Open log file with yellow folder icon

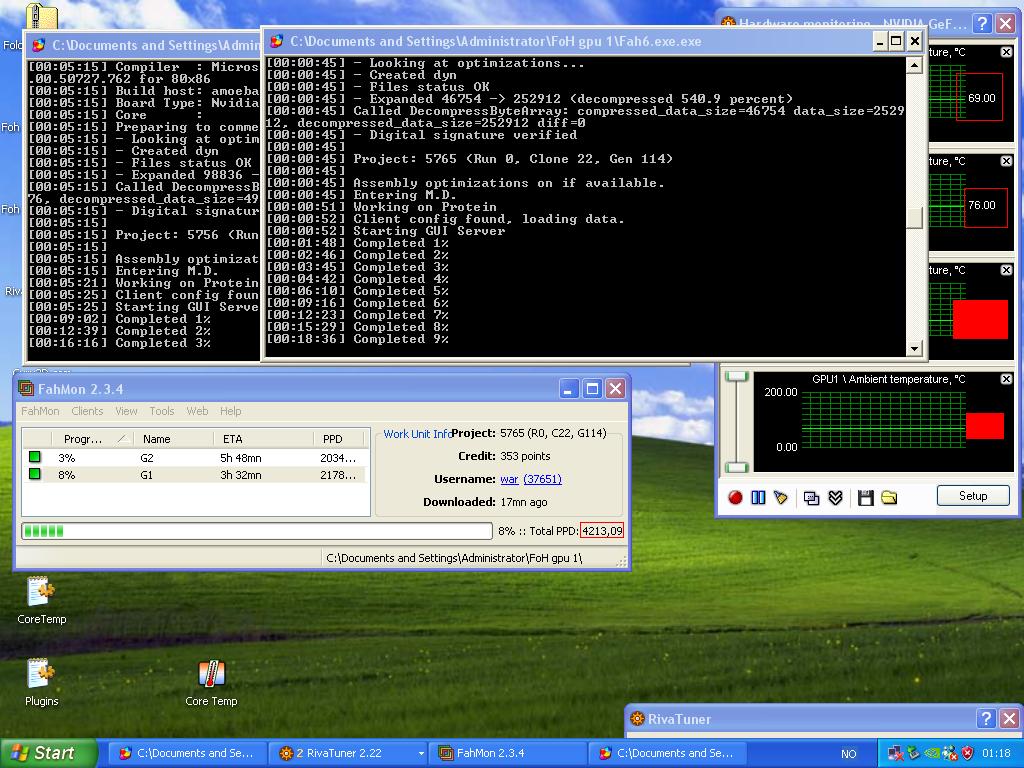click(889, 498)
